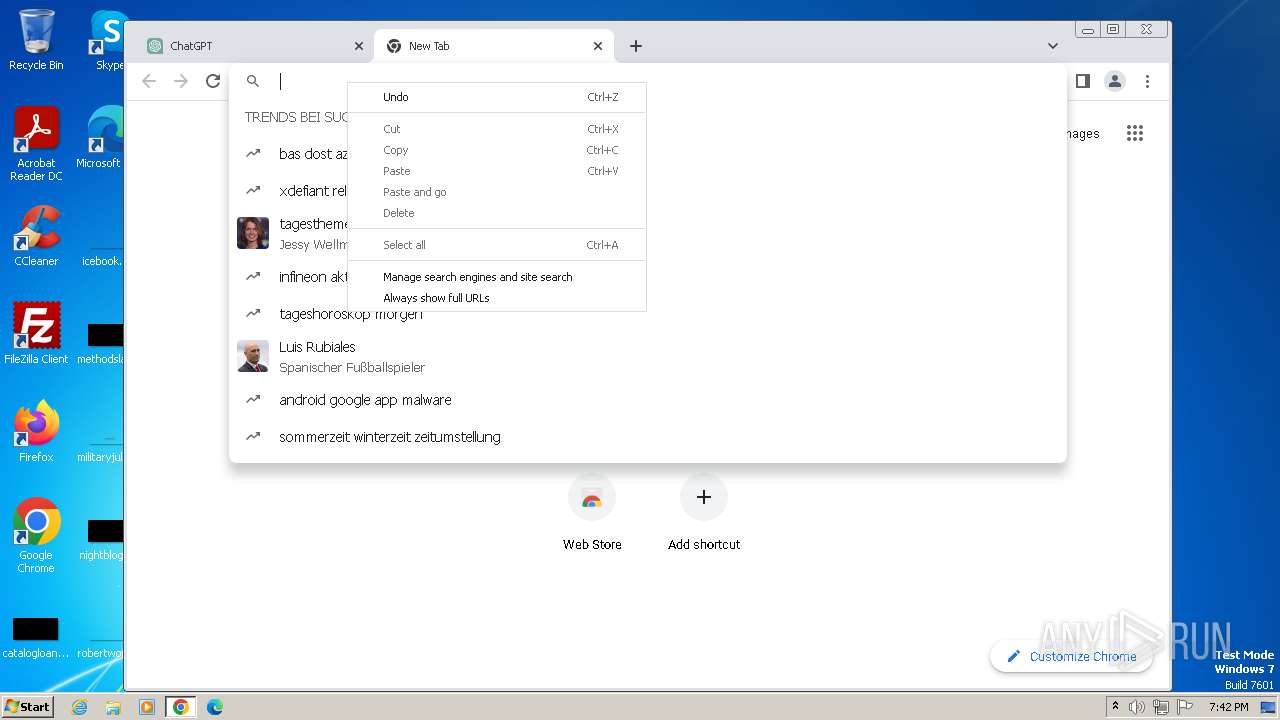Open Microsoft Edge desktop icon
This screenshot has width=1280, height=720.
[101, 138]
